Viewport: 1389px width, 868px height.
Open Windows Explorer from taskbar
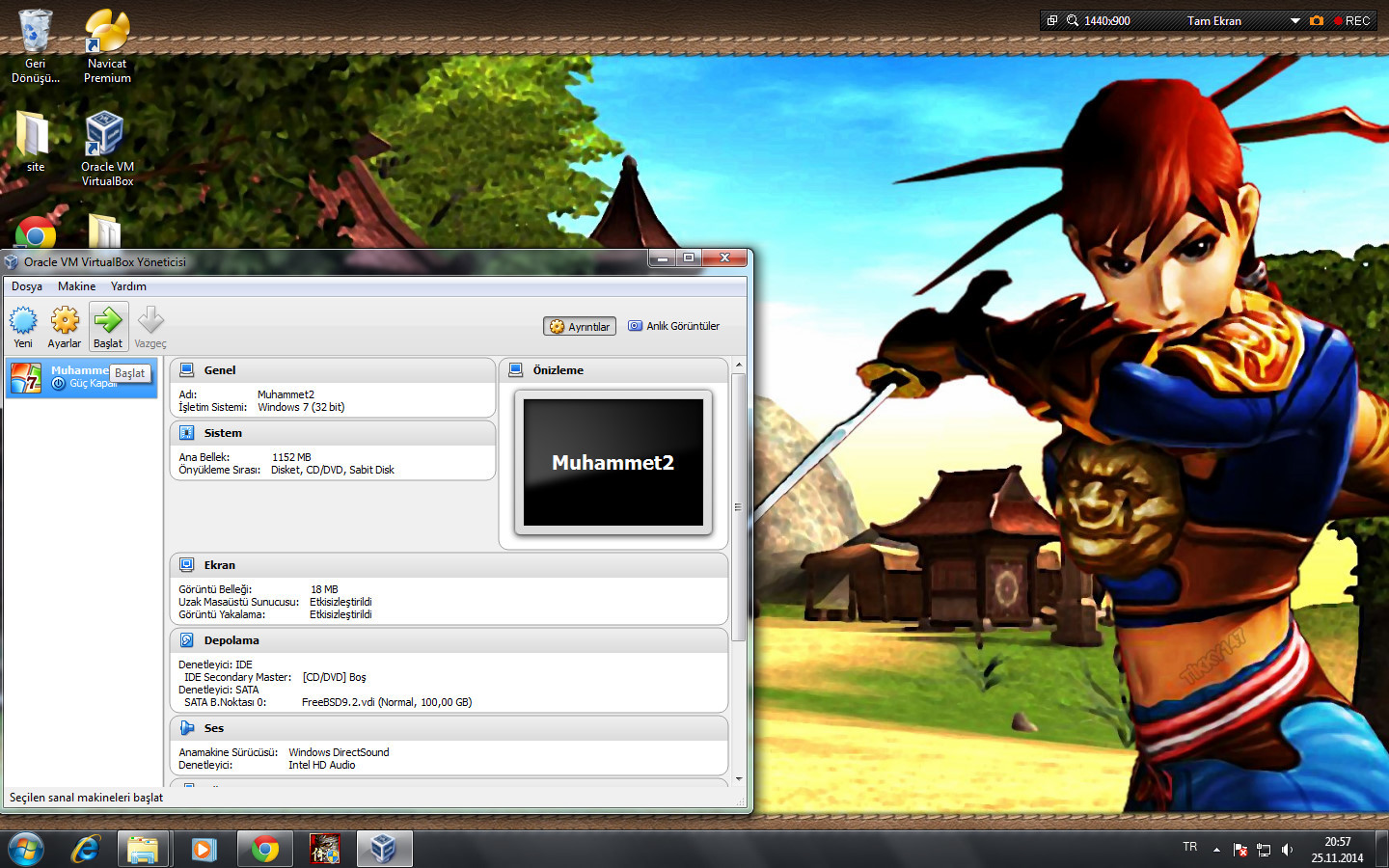tap(143, 849)
